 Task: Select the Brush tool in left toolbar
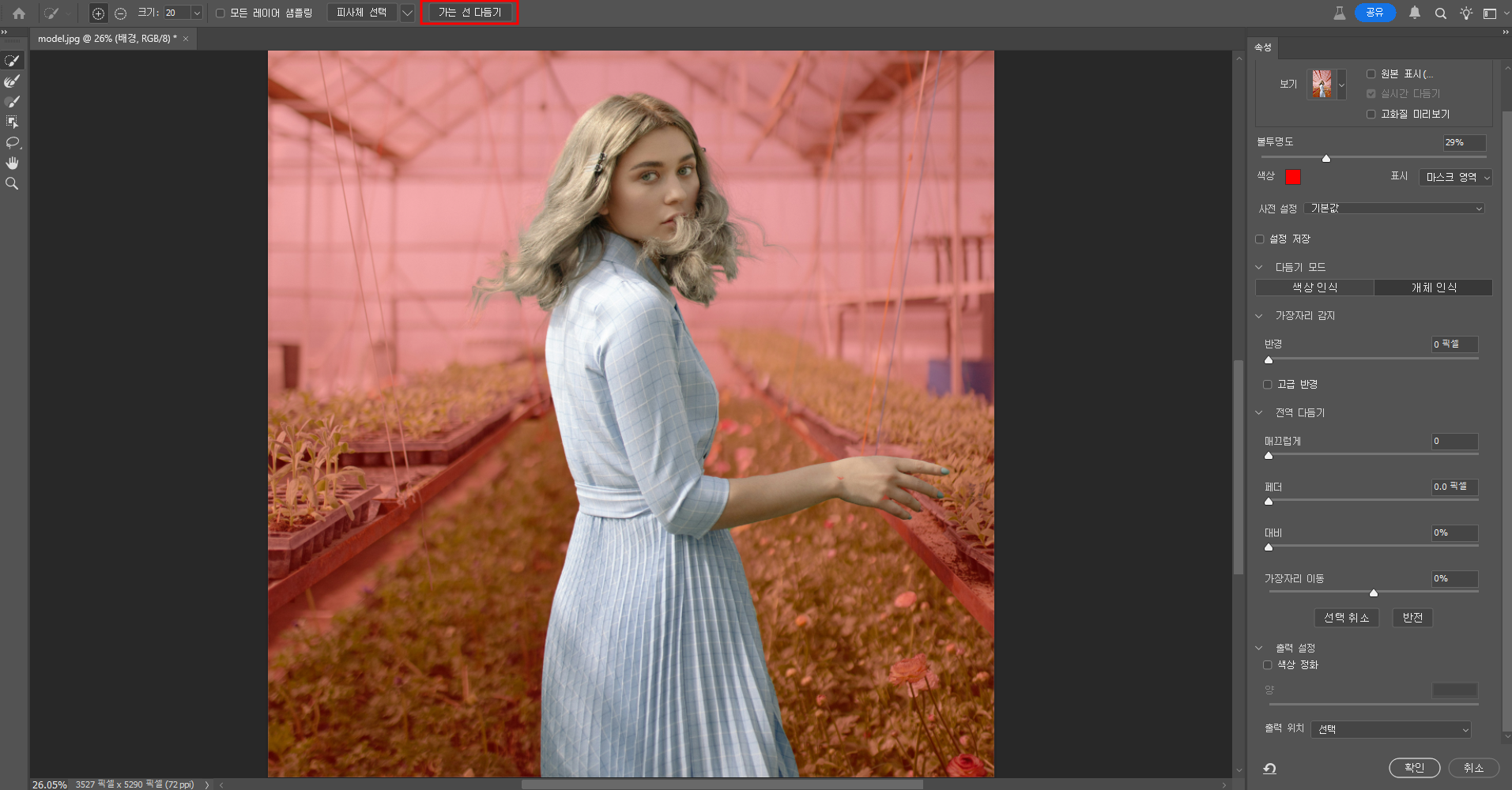click(x=13, y=102)
